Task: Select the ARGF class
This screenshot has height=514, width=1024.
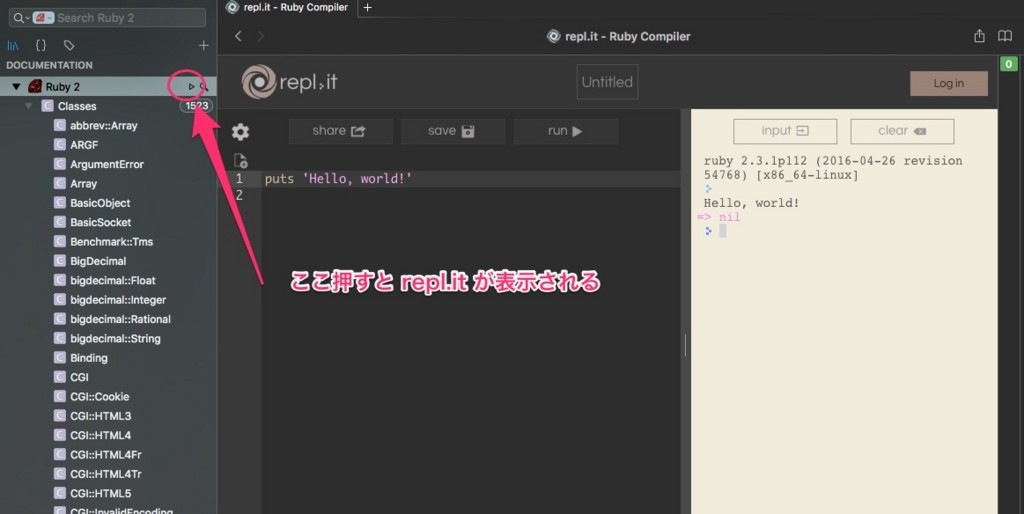Action: pos(84,145)
